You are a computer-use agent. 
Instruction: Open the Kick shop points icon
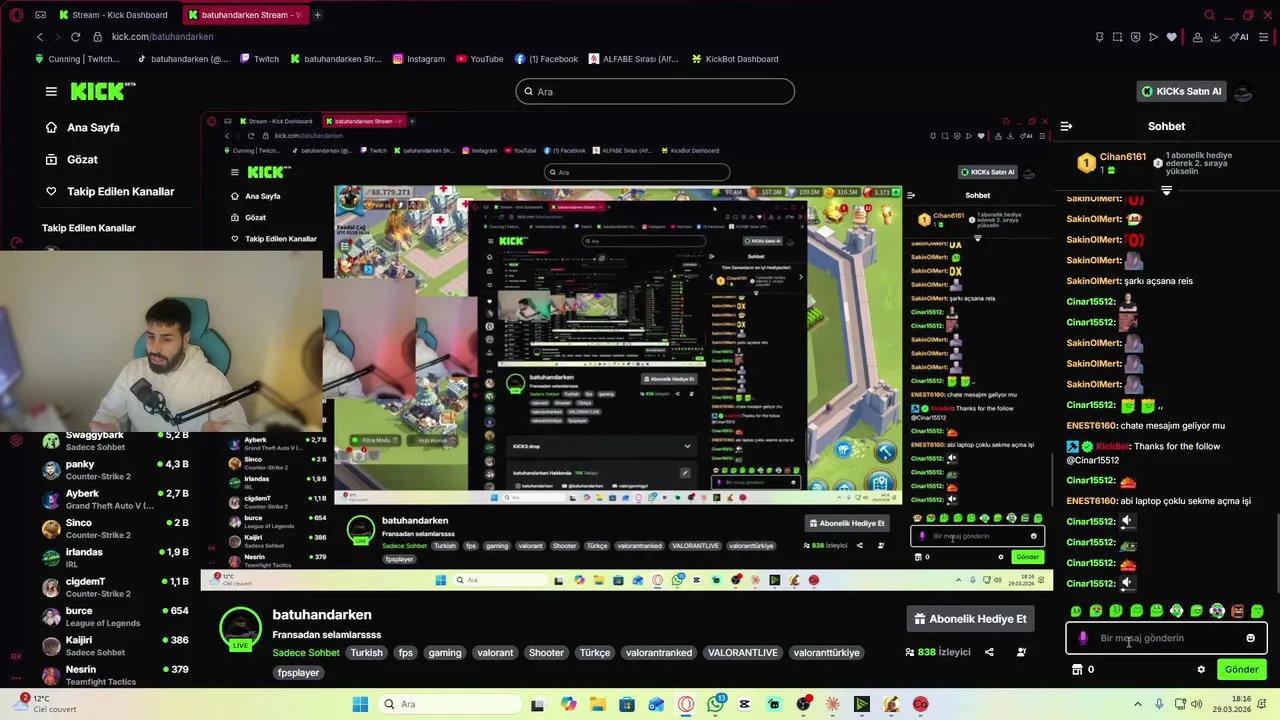(1077, 670)
